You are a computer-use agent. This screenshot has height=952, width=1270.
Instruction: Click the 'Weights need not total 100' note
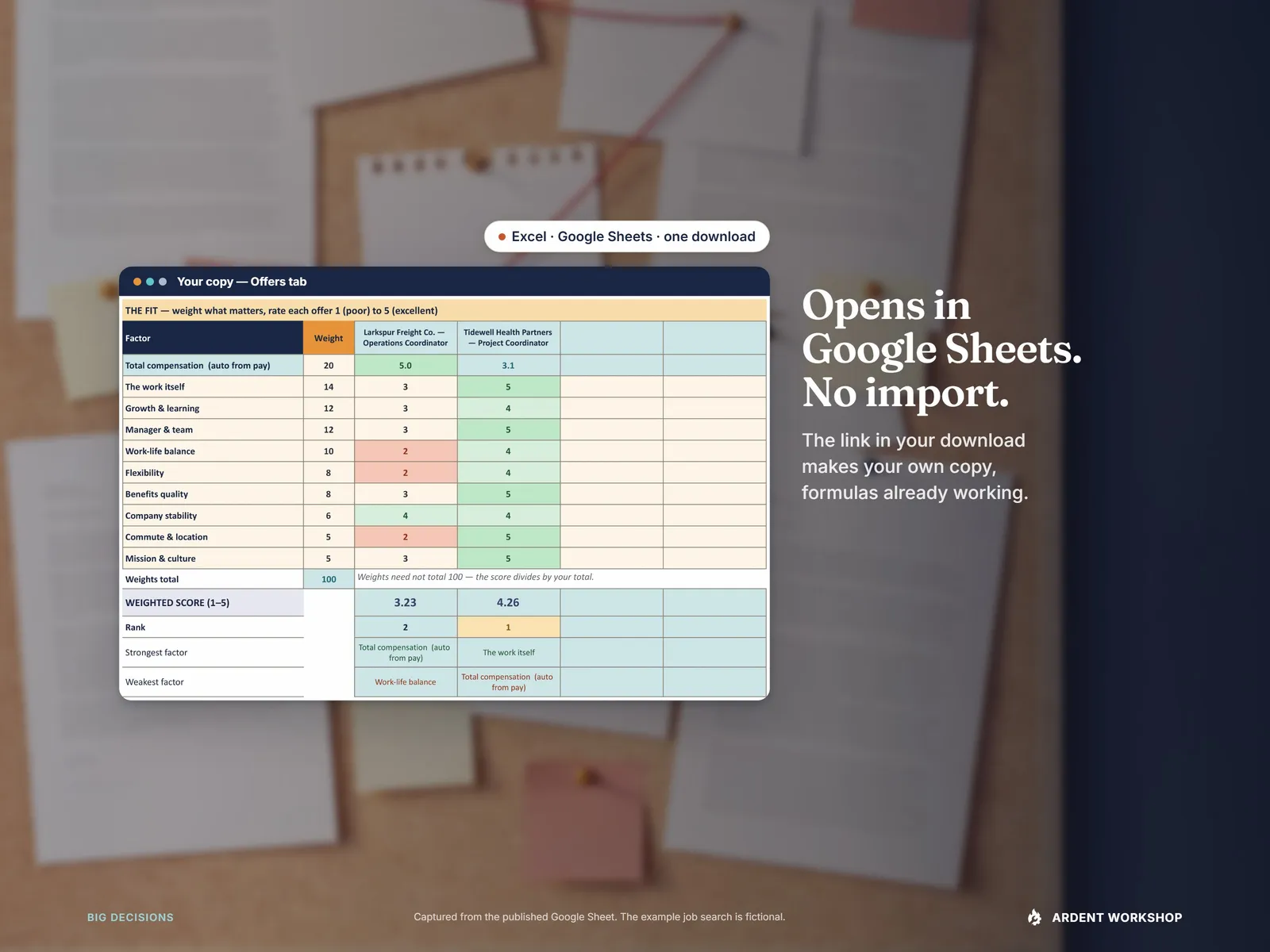(475, 577)
